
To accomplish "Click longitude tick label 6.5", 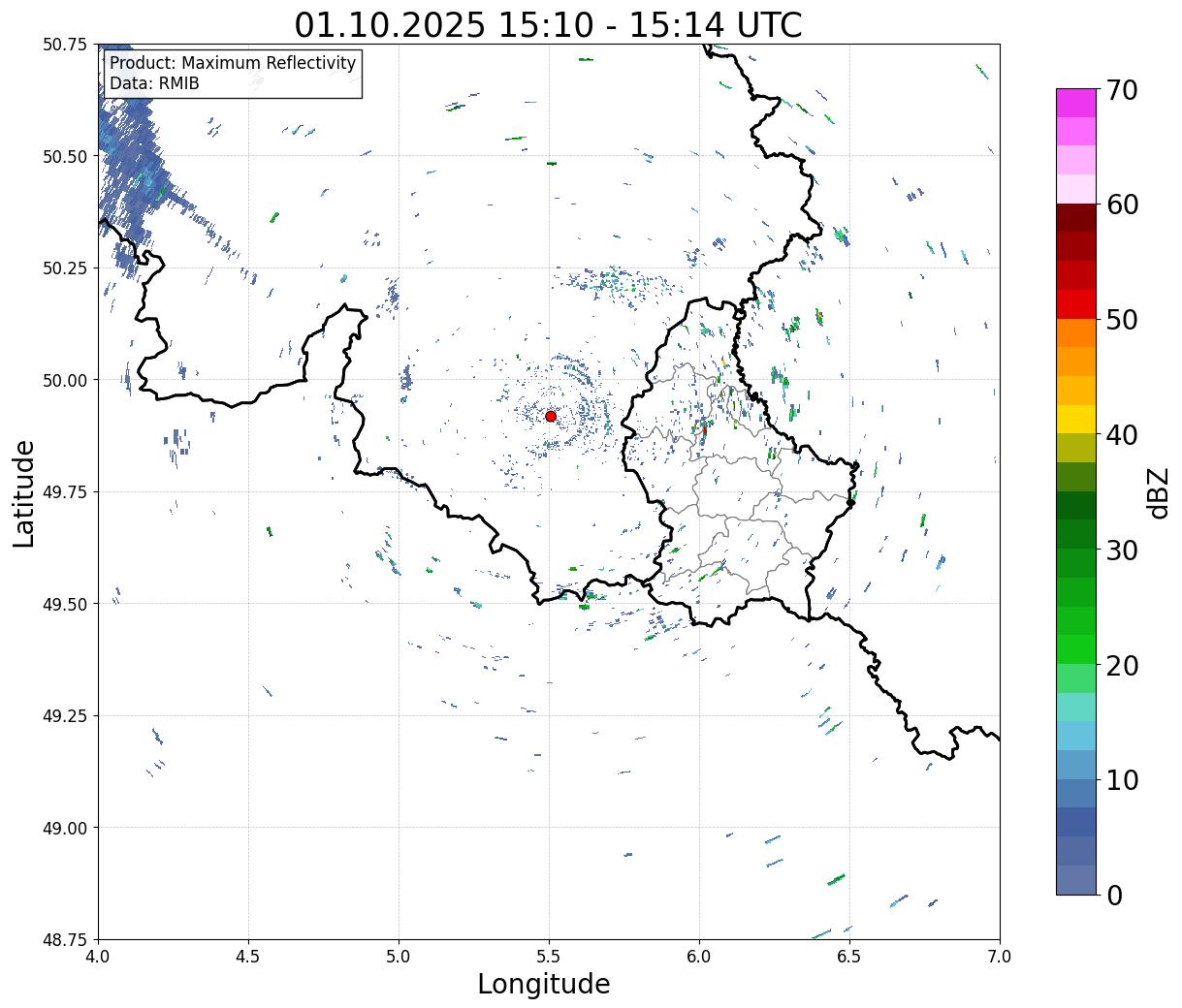I will [849, 956].
